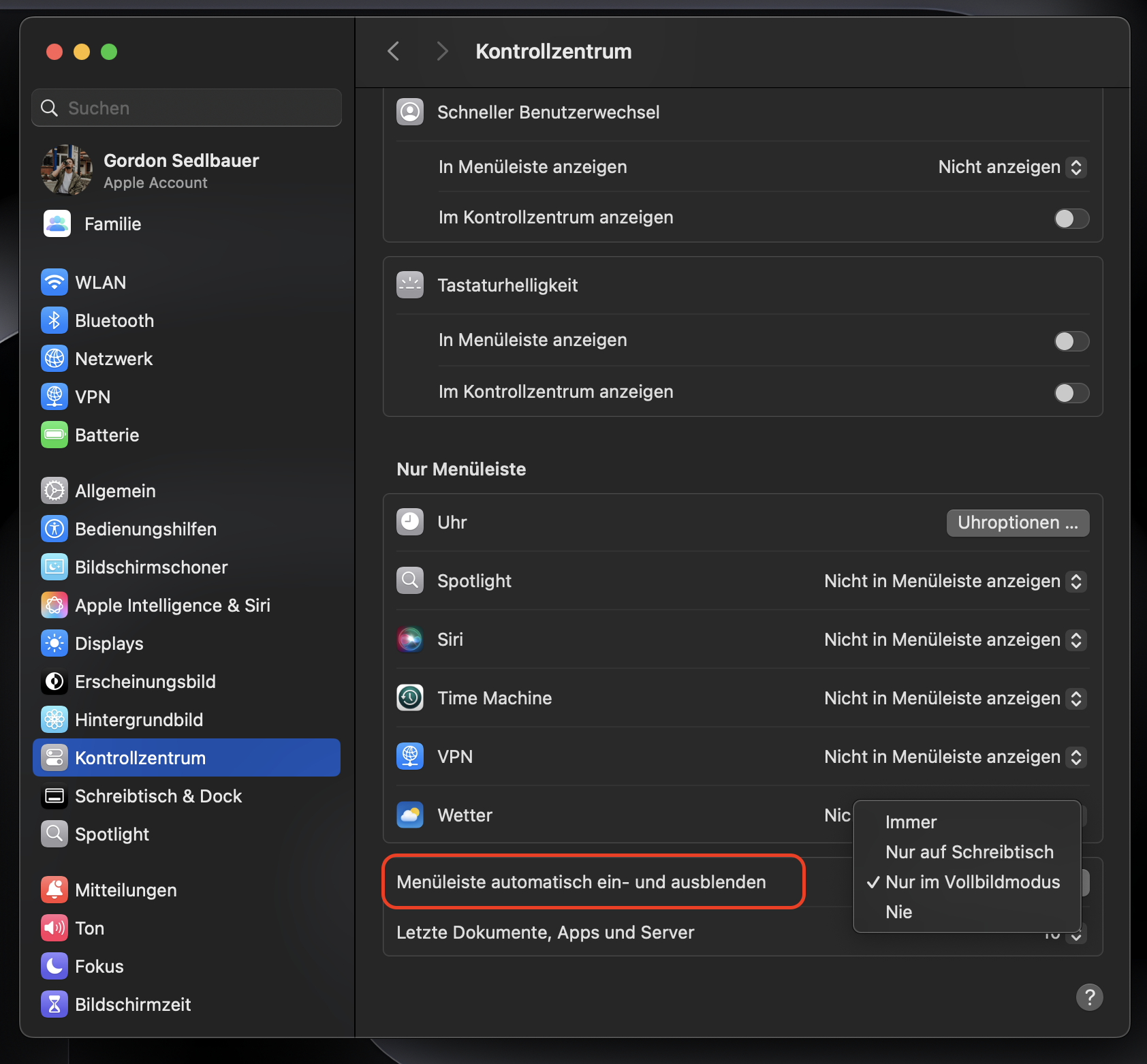Select Kontrollzentrum in the sidebar
The image size is (1147, 1064).
(187, 757)
